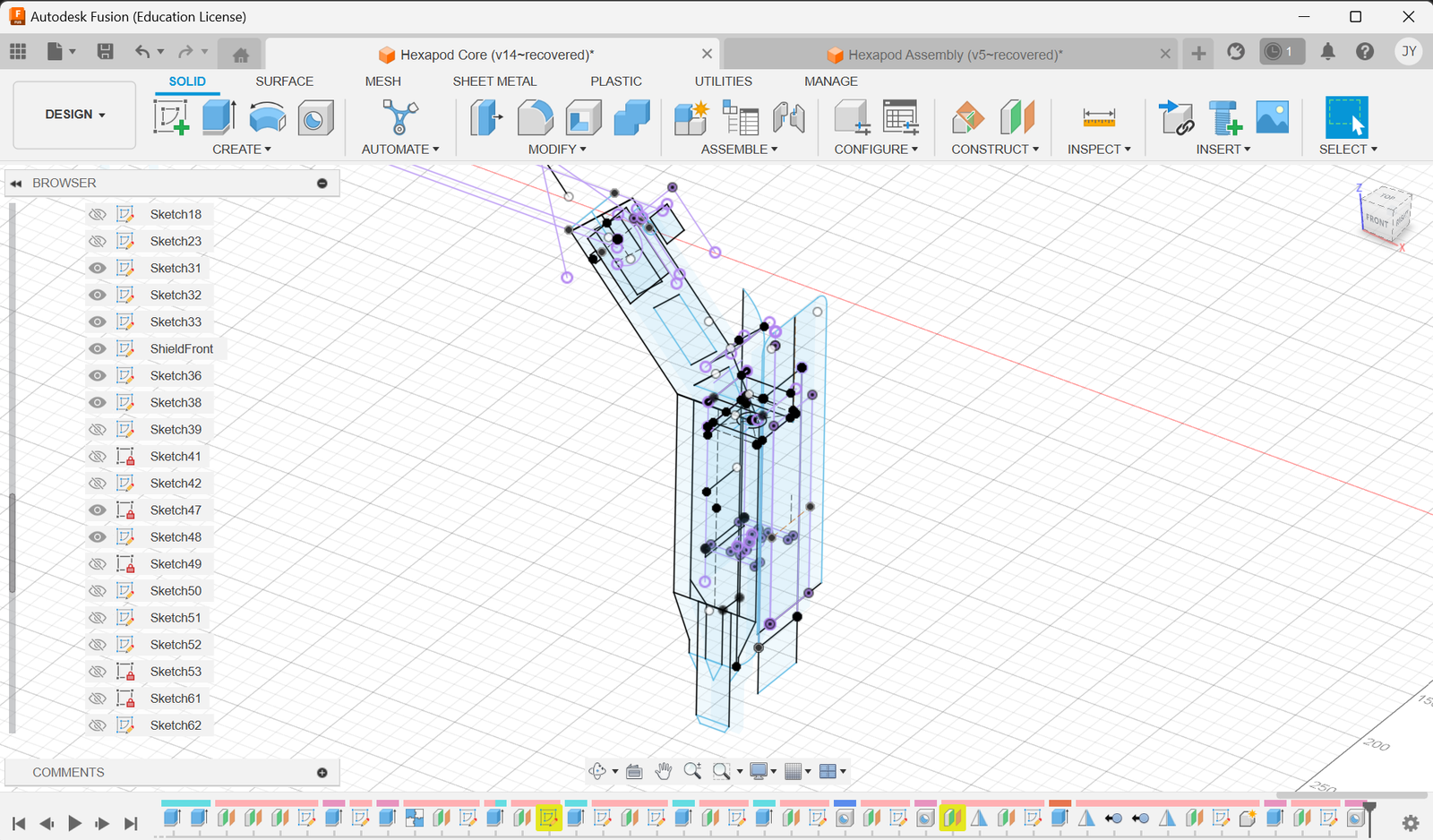The image size is (1433, 840).
Task: Expand the MODIFY dropdown menu
Action: coord(557,149)
